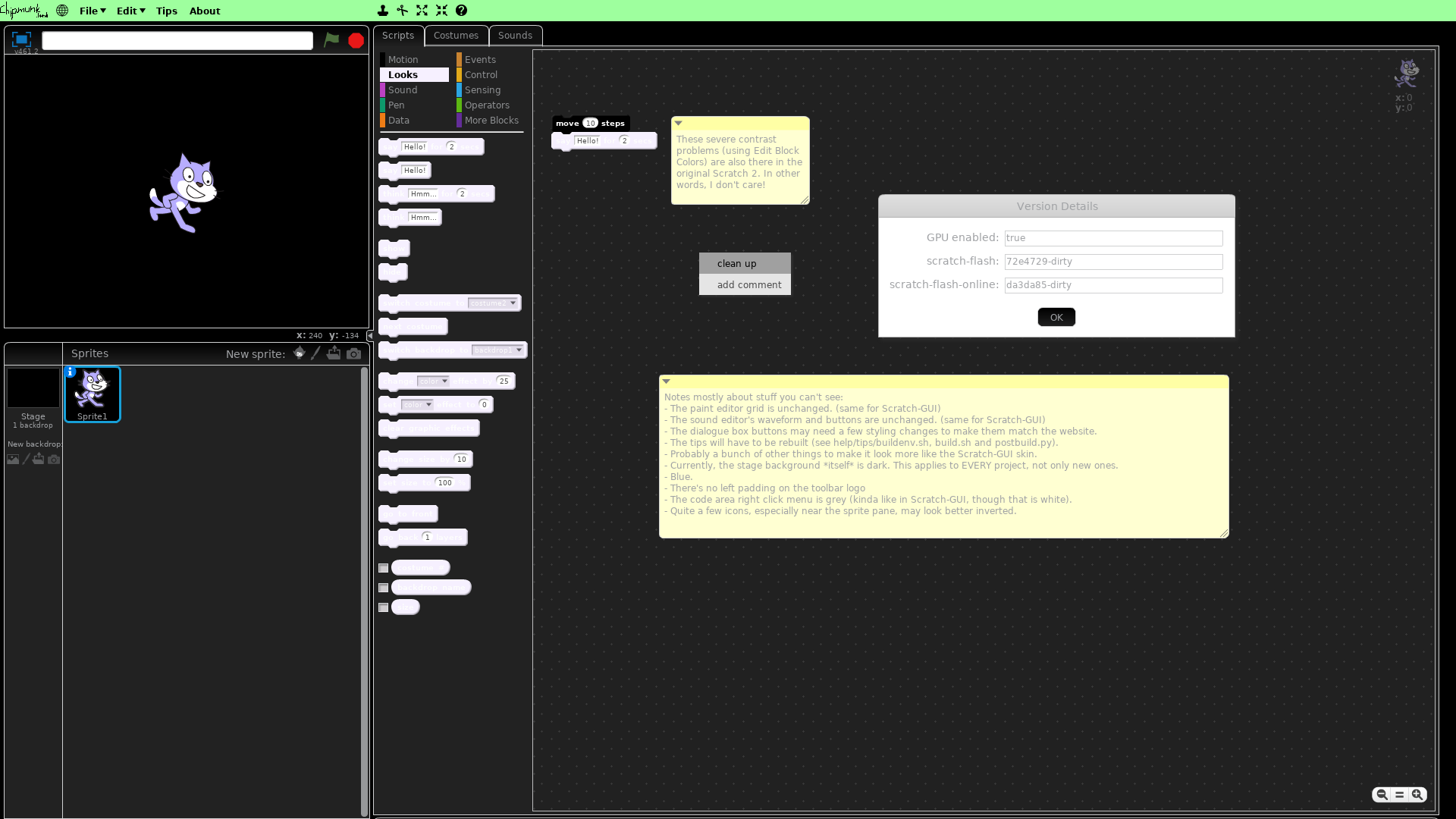This screenshot has height=819, width=1456.
Task: Open the effect dropdown in the change effect by 25 block
Action: (433, 381)
